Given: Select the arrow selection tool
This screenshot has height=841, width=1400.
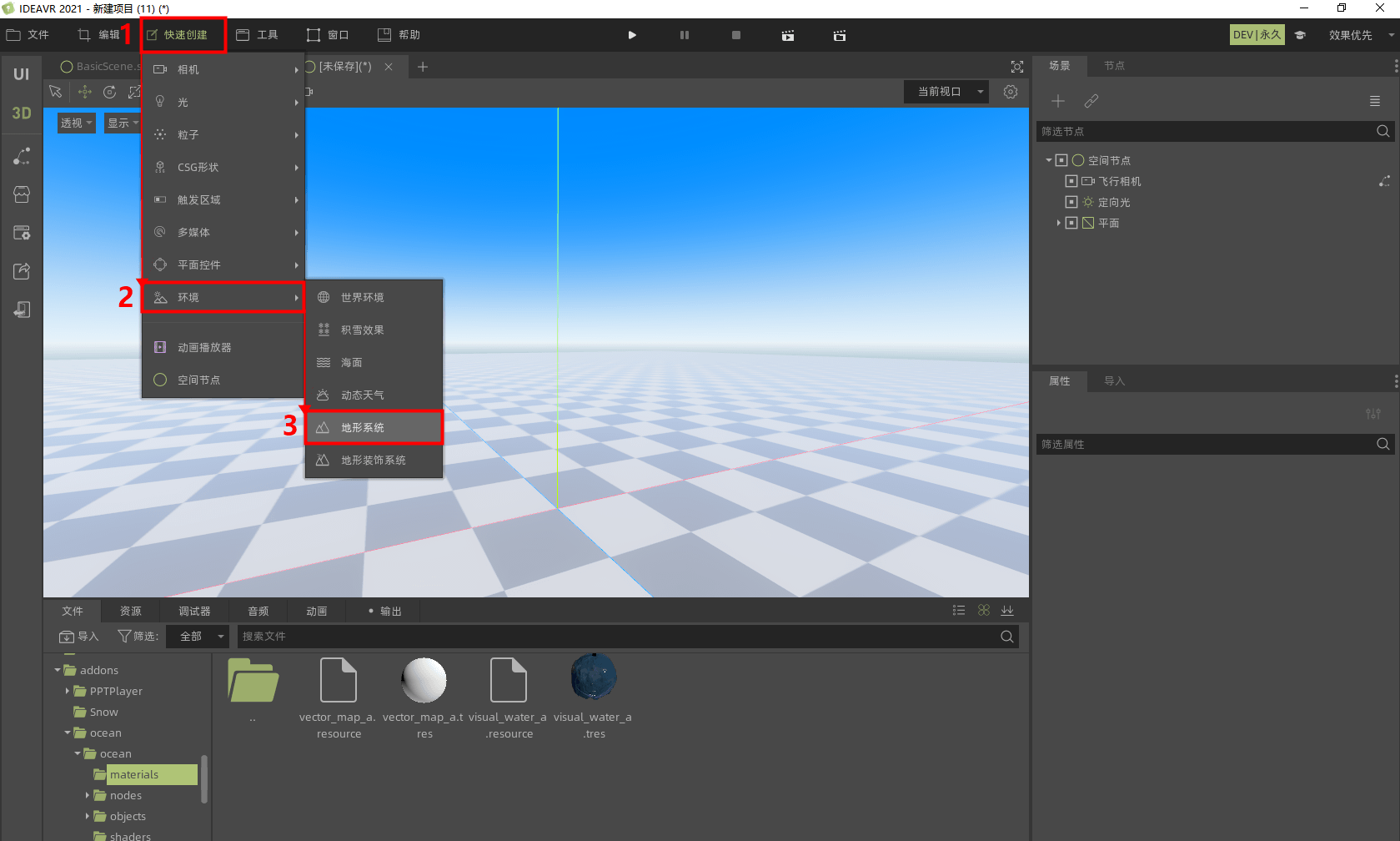Looking at the screenshot, I should coord(56,92).
